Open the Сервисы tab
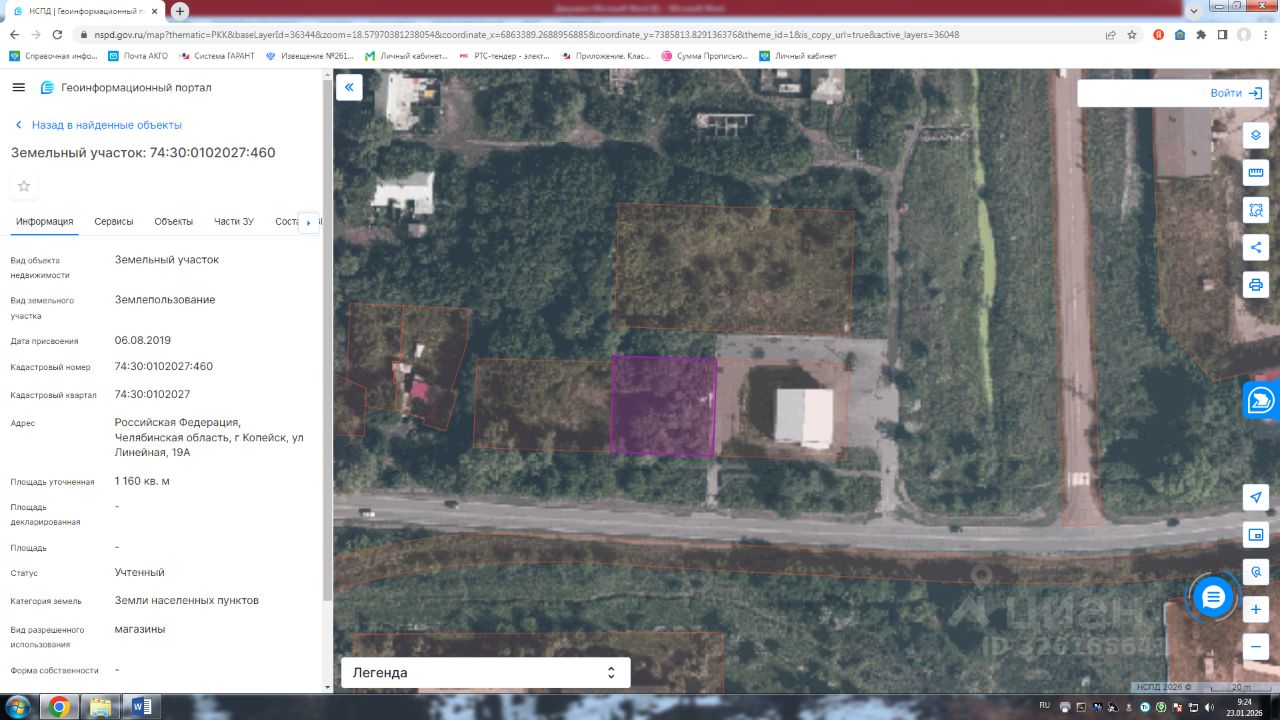Viewport: 1280px width, 720px height. point(114,222)
